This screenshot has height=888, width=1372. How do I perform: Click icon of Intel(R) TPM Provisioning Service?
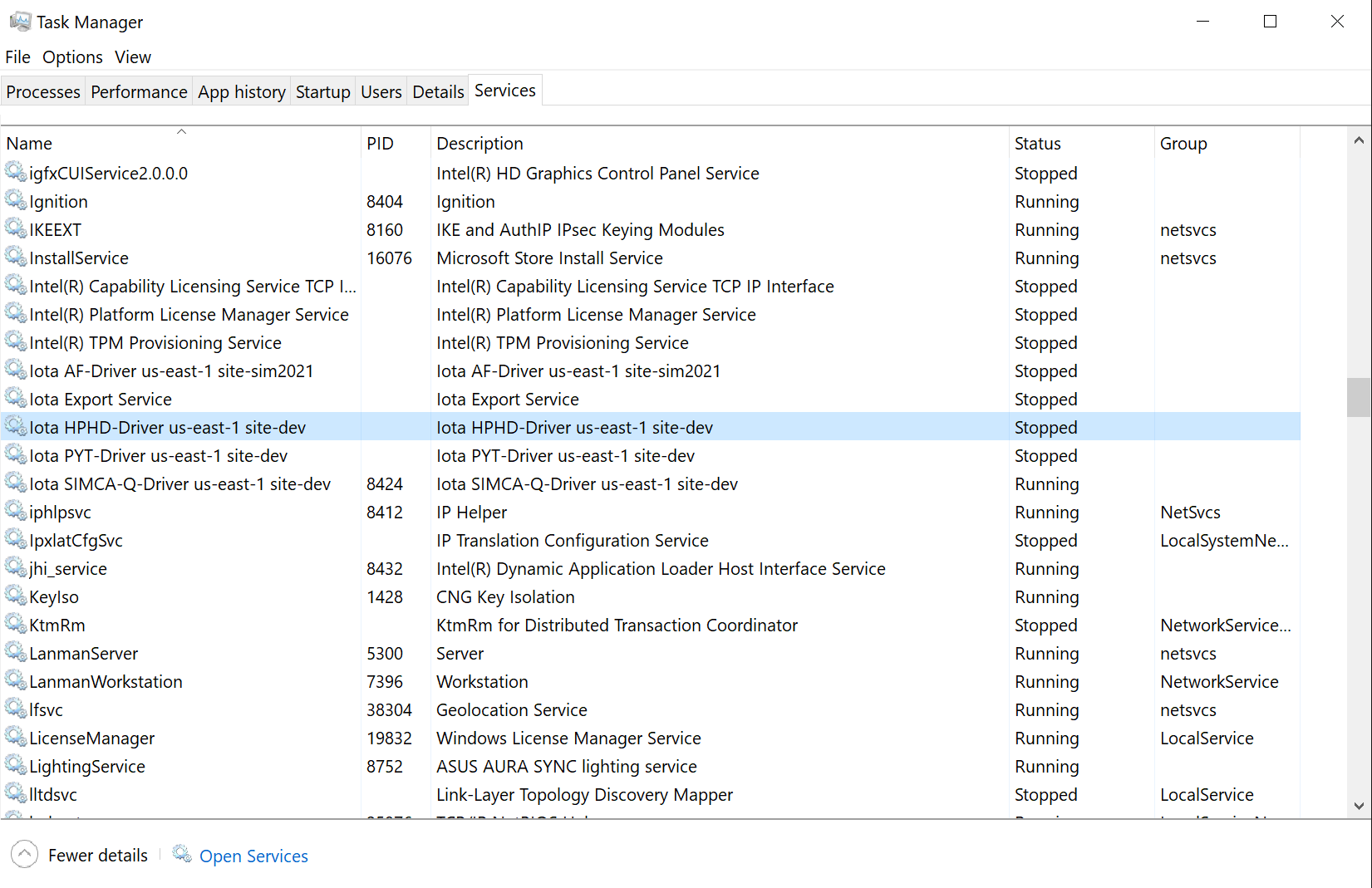[x=16, y=341]
